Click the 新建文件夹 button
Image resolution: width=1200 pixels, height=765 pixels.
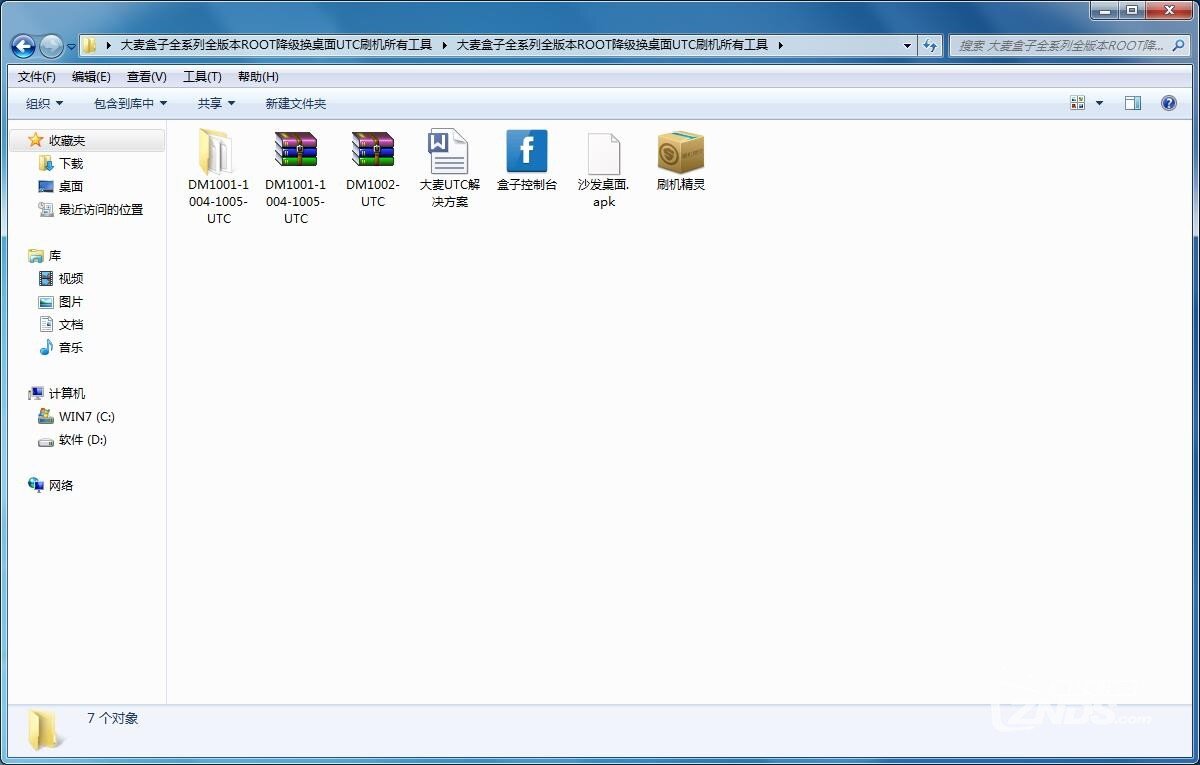[296, 103]
